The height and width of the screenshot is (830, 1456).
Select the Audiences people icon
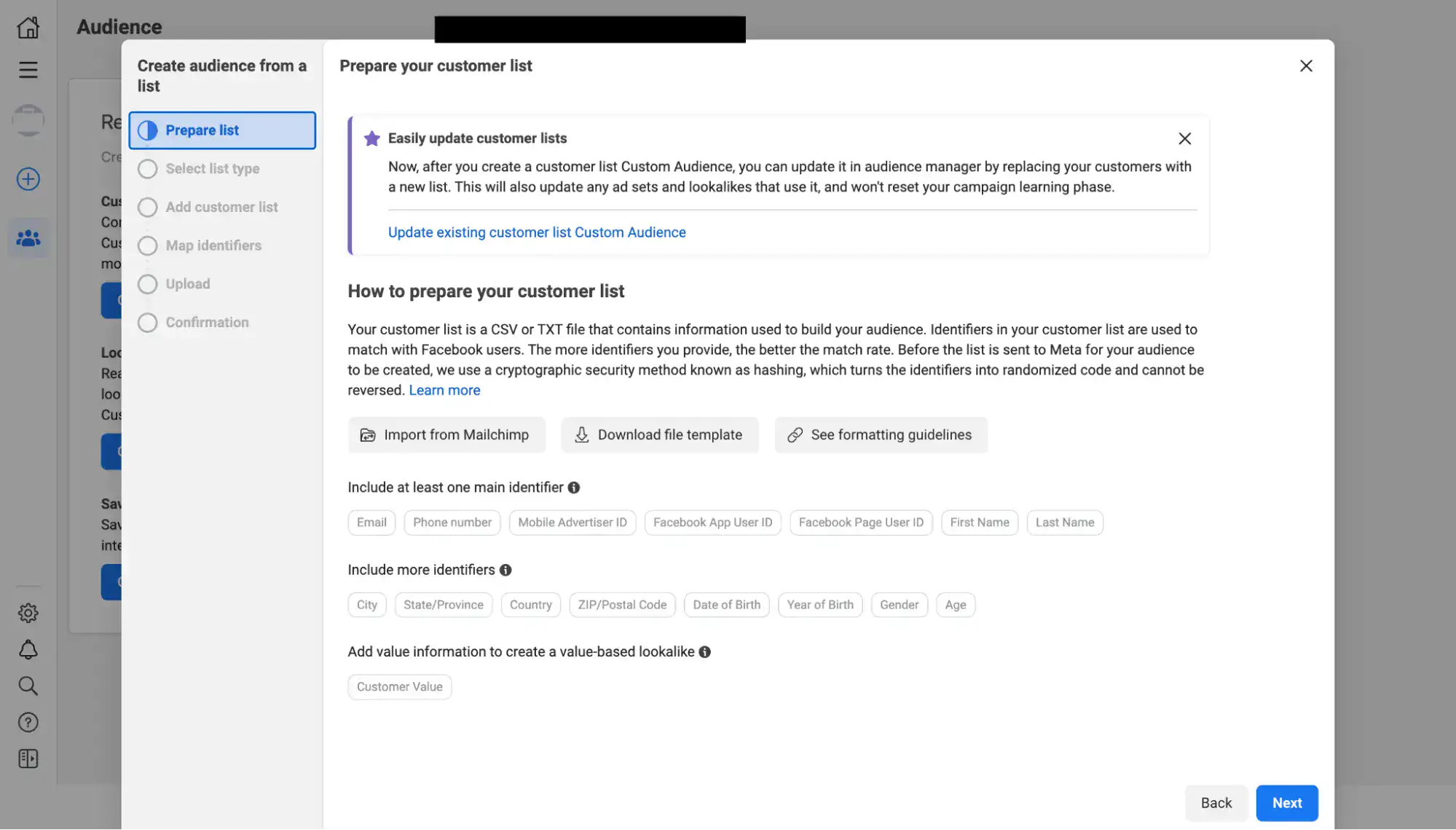[28, 238]
